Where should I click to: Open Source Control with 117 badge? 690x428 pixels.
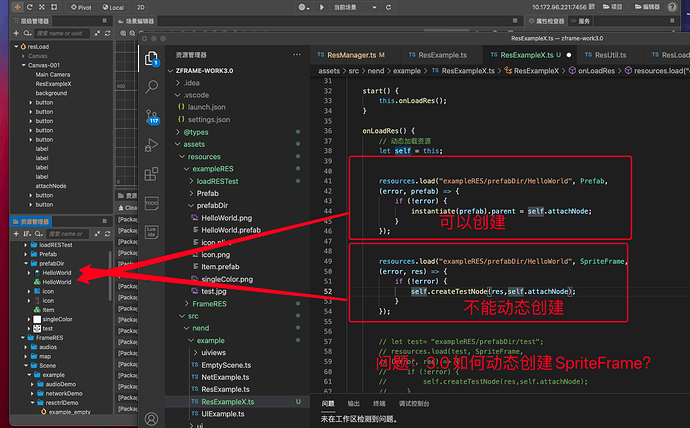tap(152, 117)
